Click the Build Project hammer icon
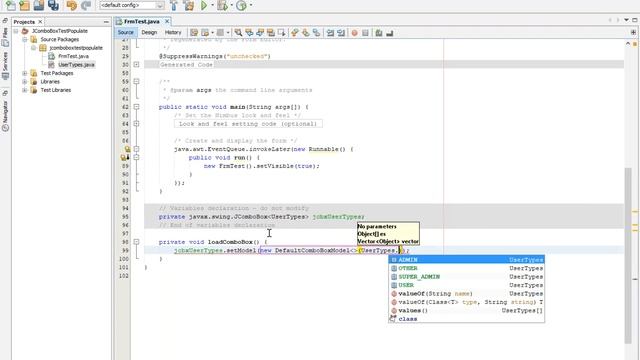Image resolution: width=640 pixels, height=360 pixels. coord(174,5)
